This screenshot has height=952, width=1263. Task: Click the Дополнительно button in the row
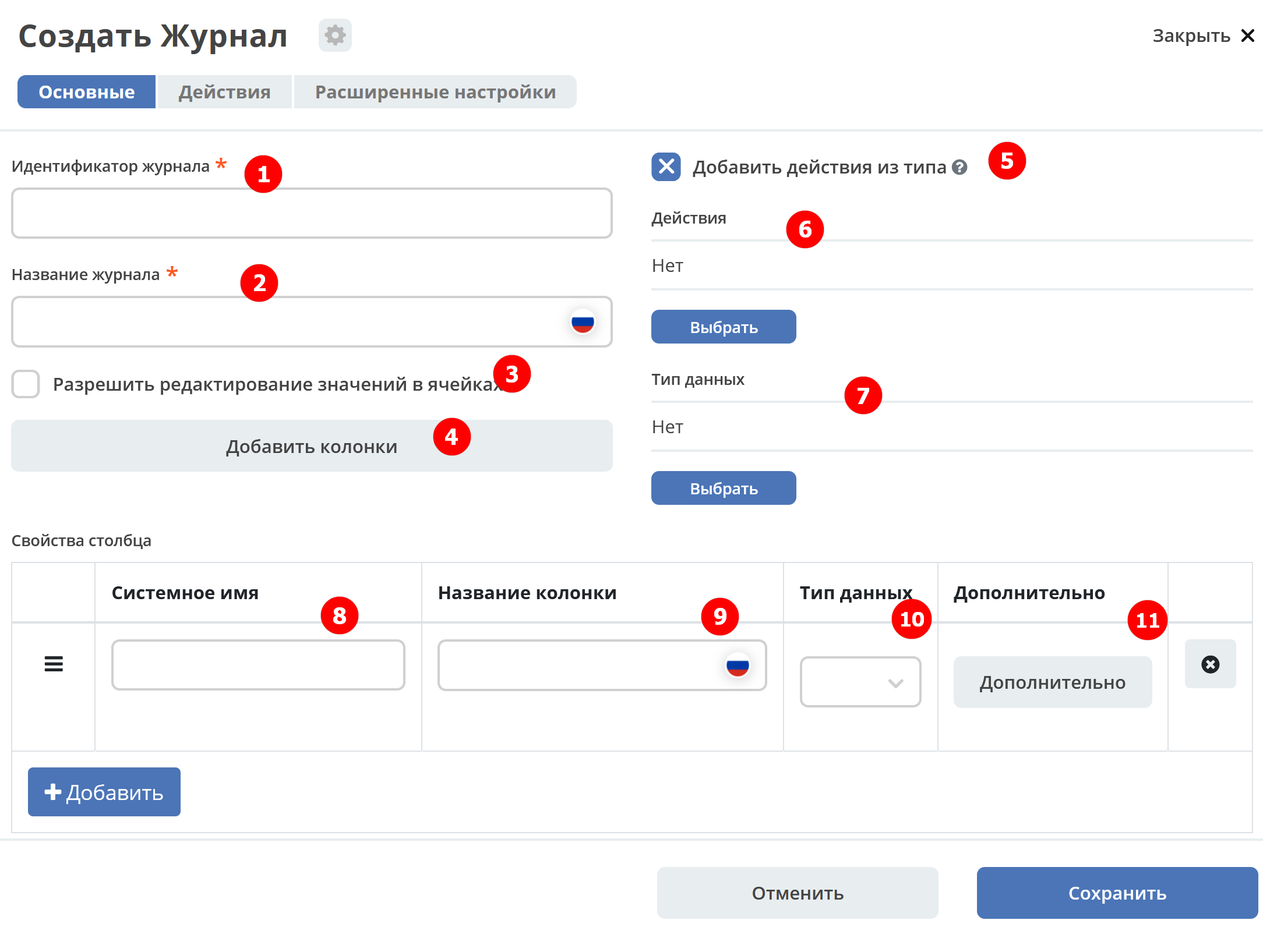[x=1053, y=682]
